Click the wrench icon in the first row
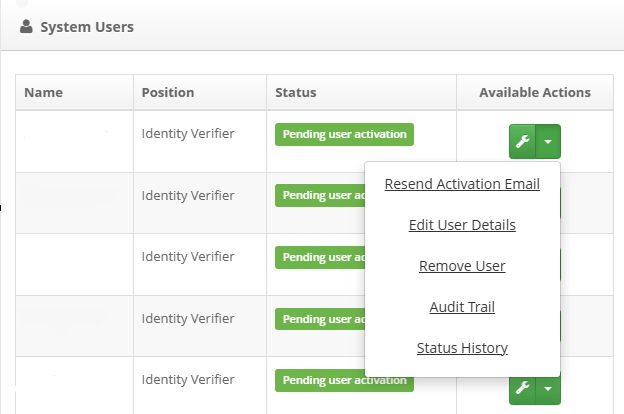This screenshot has height=414, width=624. [522, 142]
